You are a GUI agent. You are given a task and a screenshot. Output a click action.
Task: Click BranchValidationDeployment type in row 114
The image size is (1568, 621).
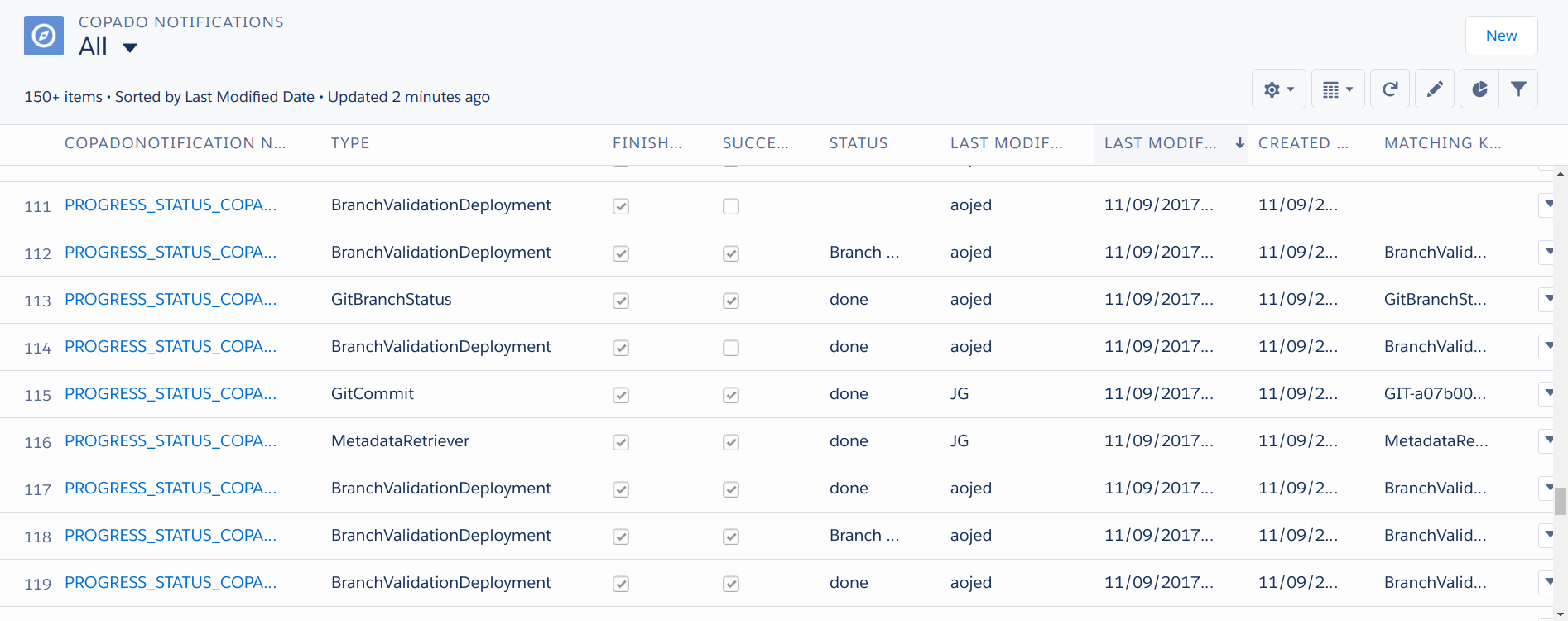click(441, 346)
